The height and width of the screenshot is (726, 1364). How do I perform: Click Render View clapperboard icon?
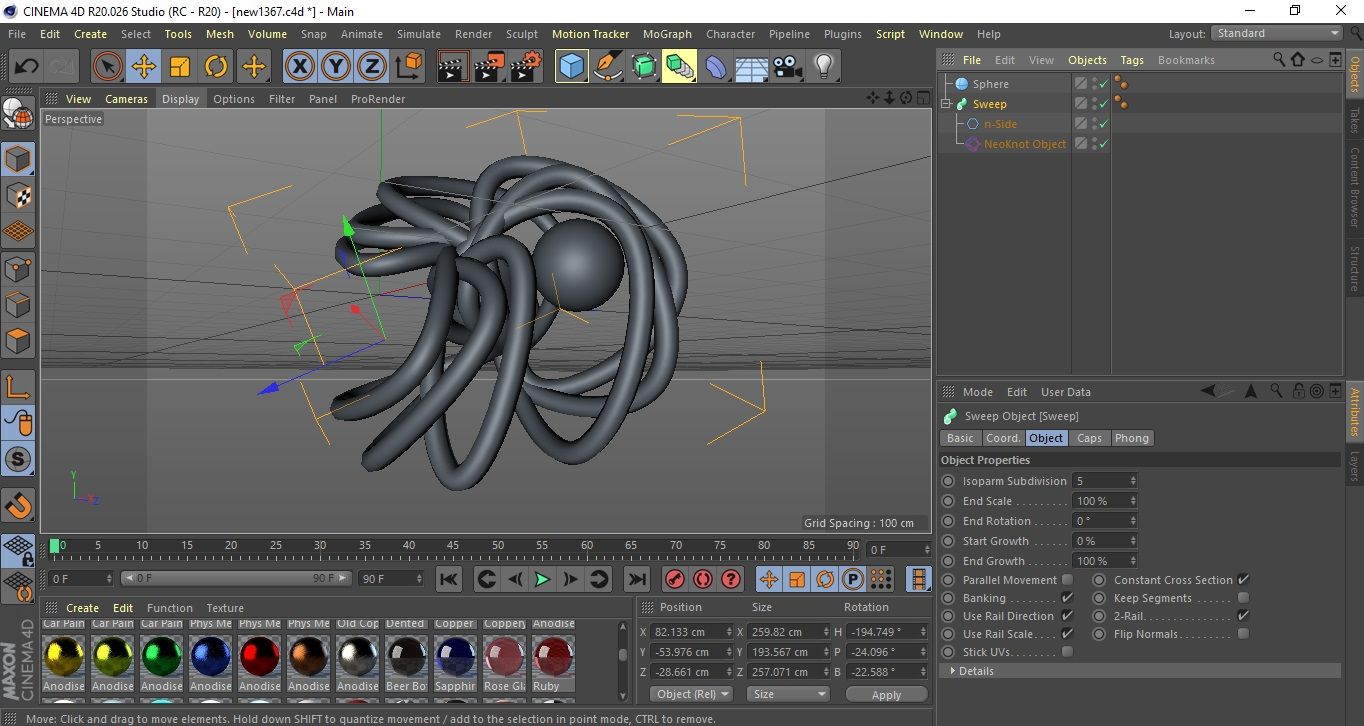453,67
